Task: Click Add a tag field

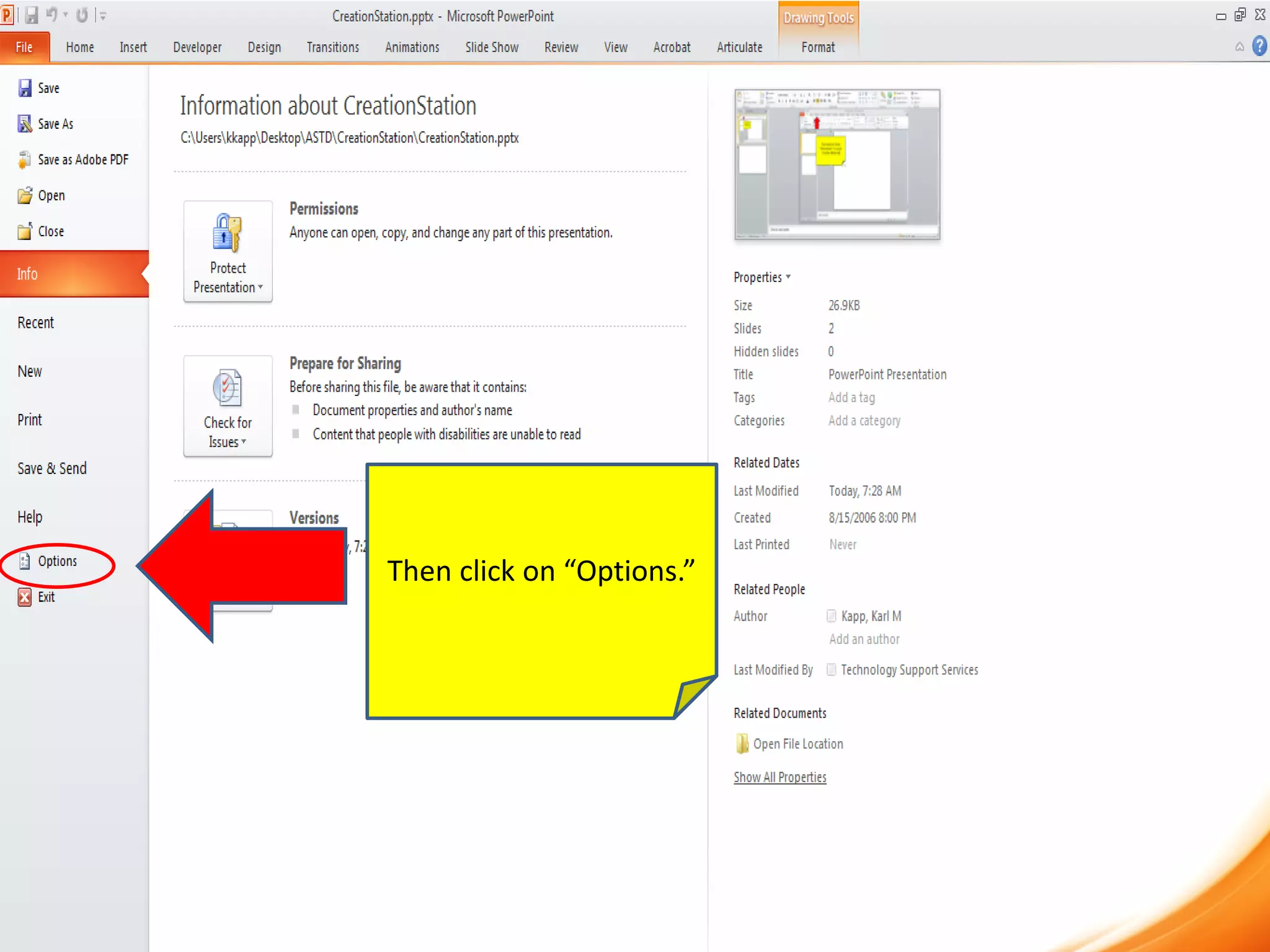Action: coord(851,397)
